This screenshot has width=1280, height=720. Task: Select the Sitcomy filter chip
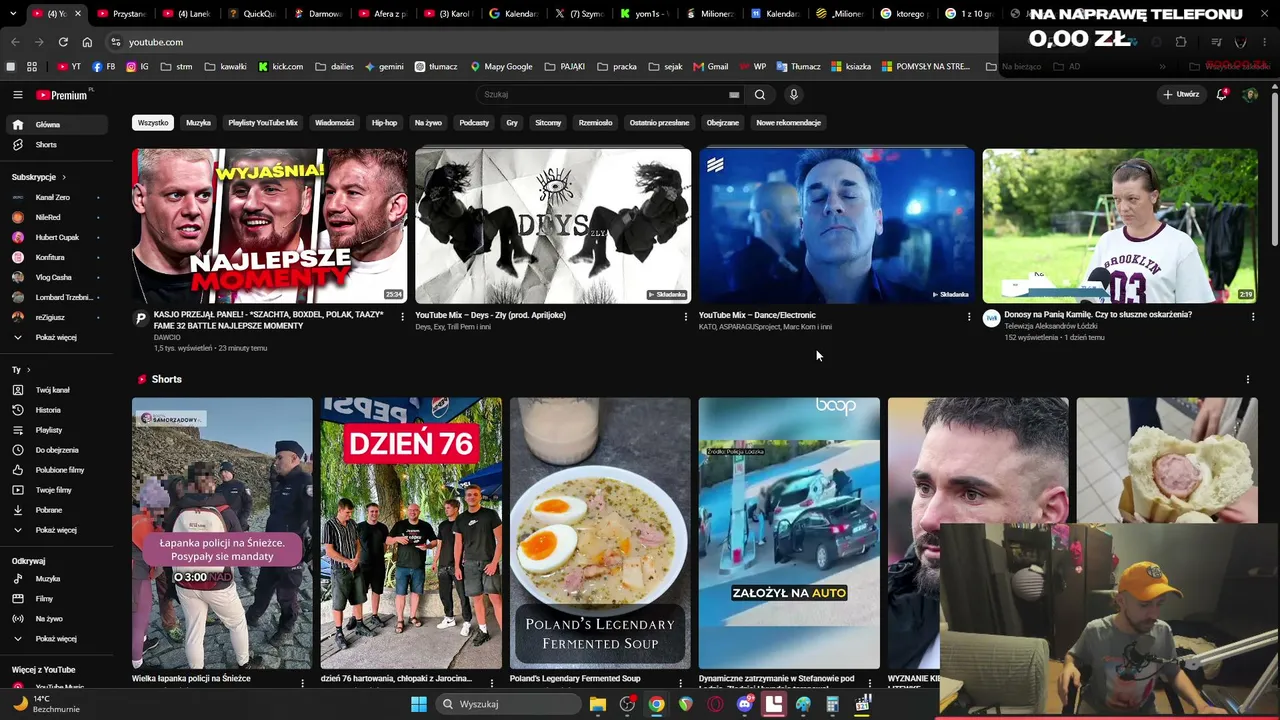tap(548, 123)
